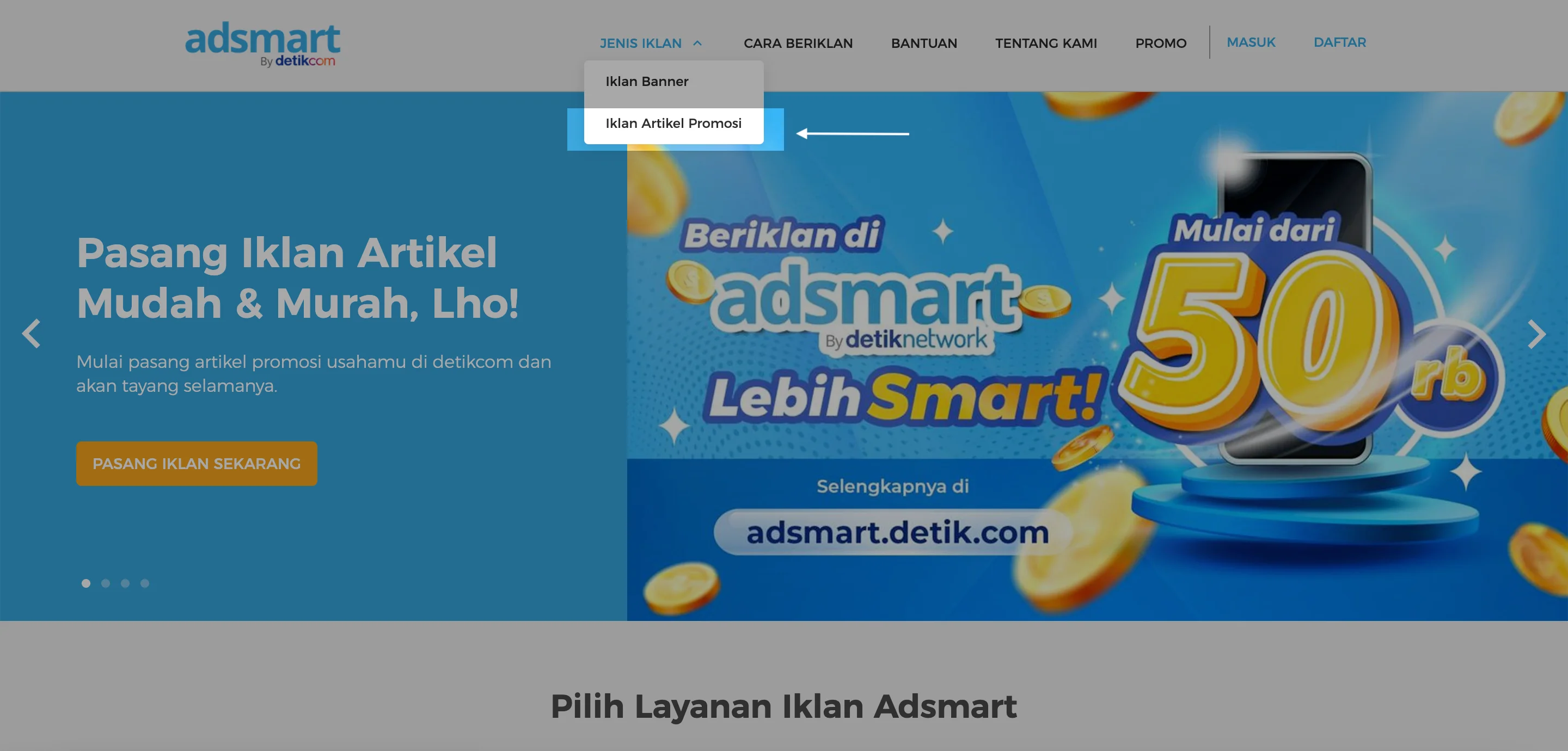The width and height of the screenshot is (1568, 751).
Task: Select first carousel dot indicator
Action: 86,583
